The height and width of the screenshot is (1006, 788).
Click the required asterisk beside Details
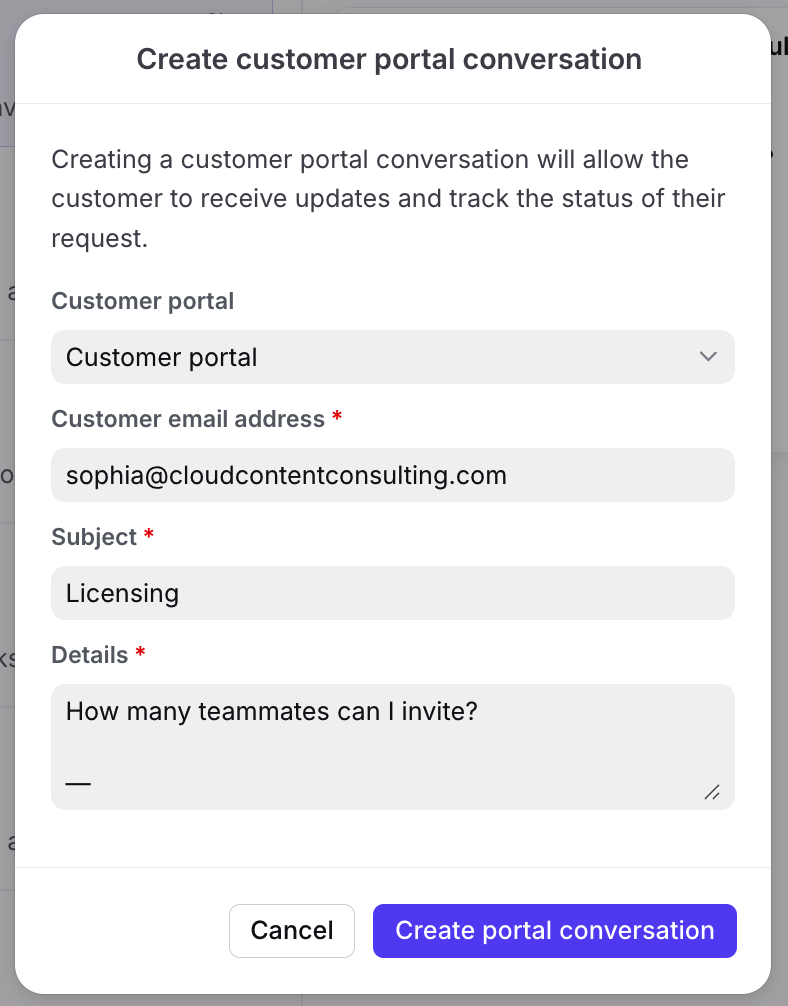(x=140, y=654)
